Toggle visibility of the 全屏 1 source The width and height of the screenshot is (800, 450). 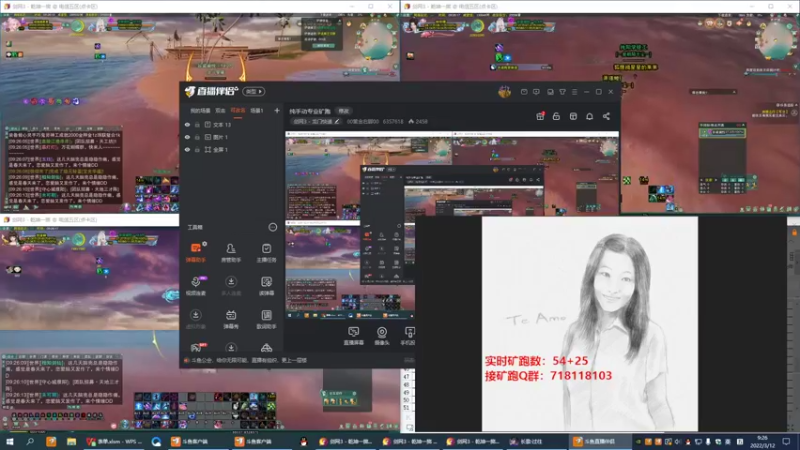[187, 149]
